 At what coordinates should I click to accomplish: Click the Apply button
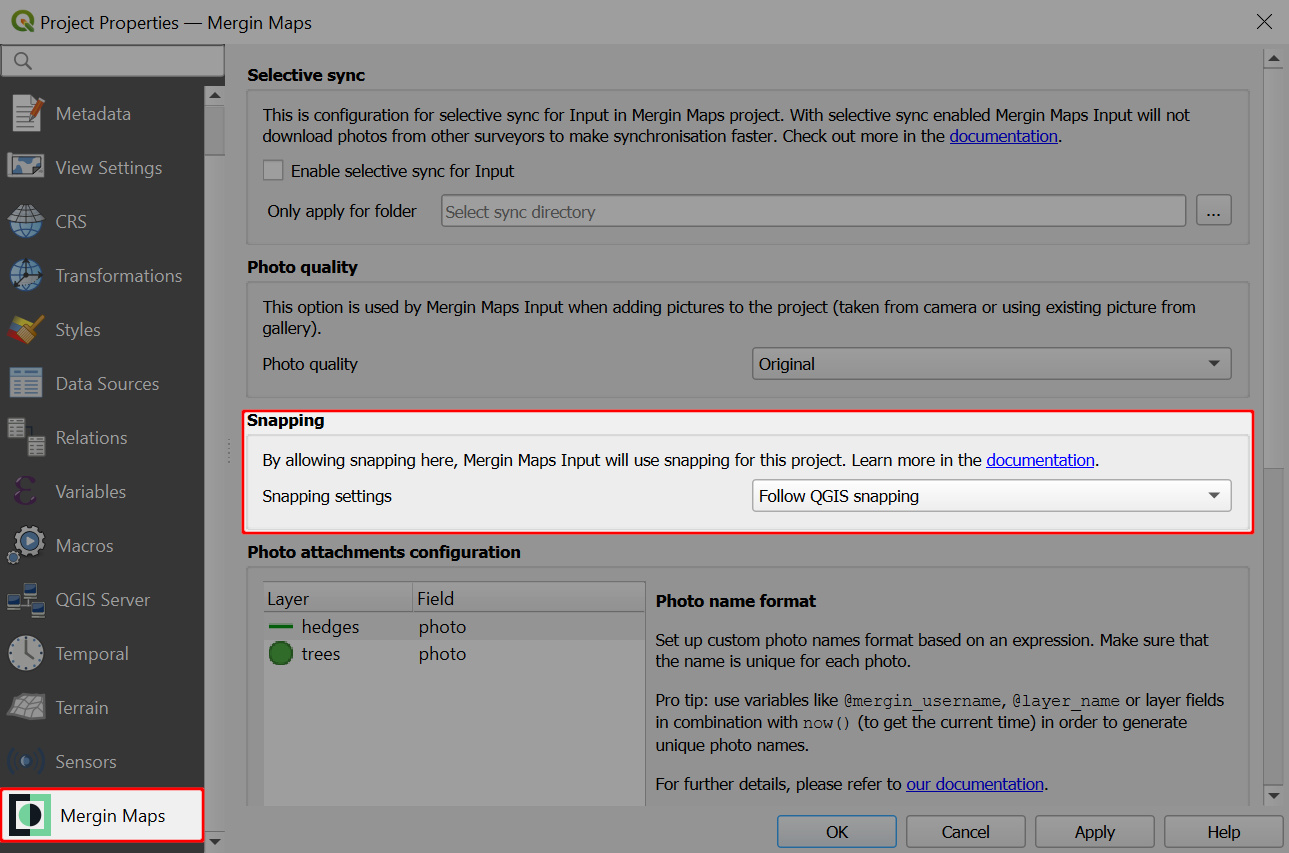(x=1094, y=832)
